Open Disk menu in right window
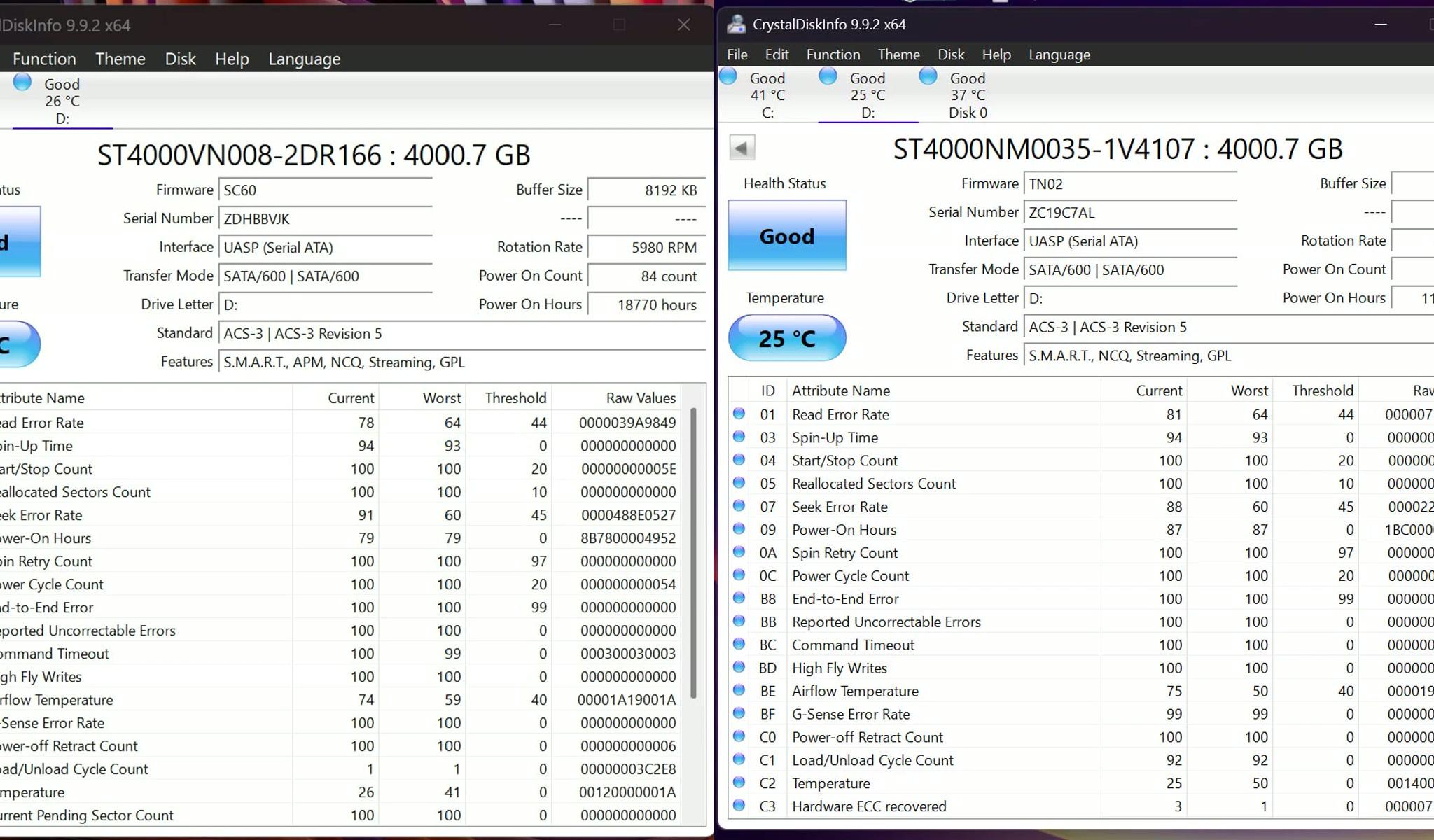Screen dimensions: 1434x840 pyautogui.click(x=951, y=55)
